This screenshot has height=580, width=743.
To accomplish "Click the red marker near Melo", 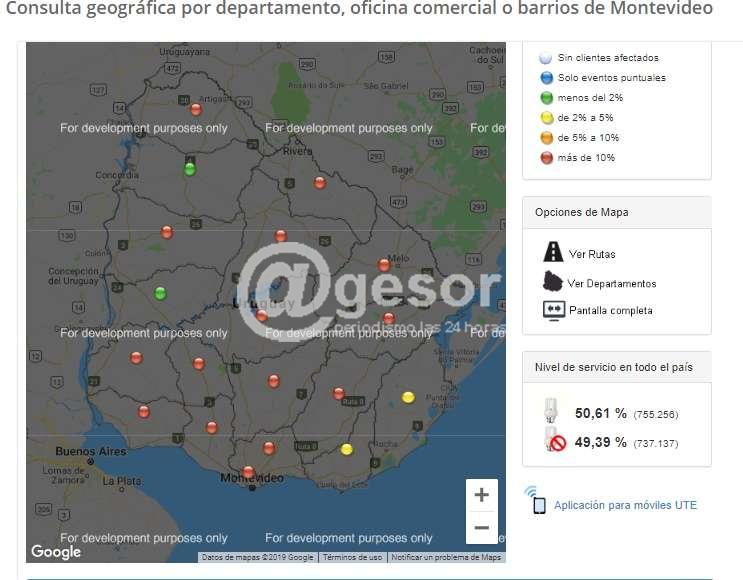I will (x=384, y=265).
